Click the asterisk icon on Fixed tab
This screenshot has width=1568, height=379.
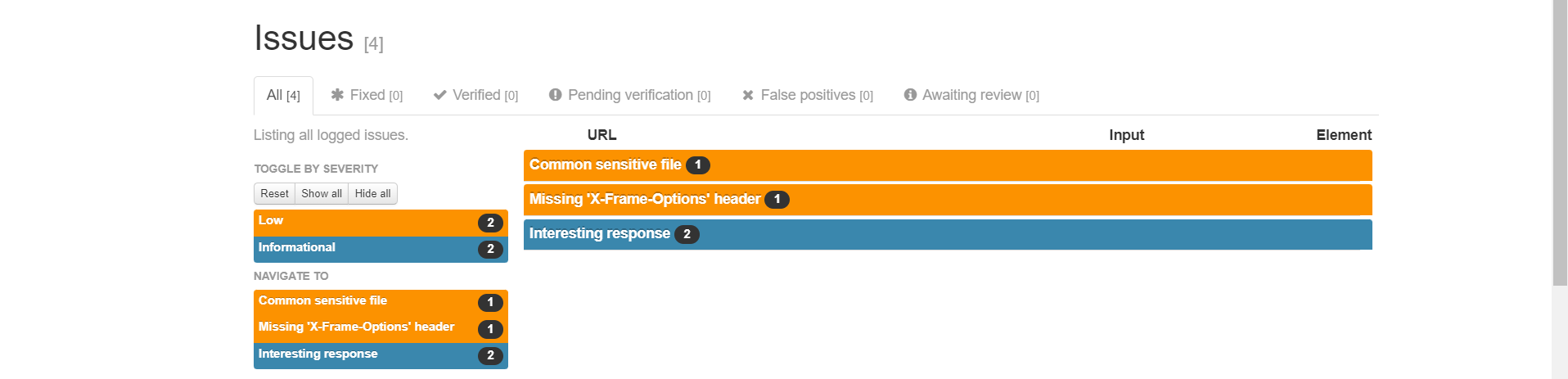[x=337, y=95]
